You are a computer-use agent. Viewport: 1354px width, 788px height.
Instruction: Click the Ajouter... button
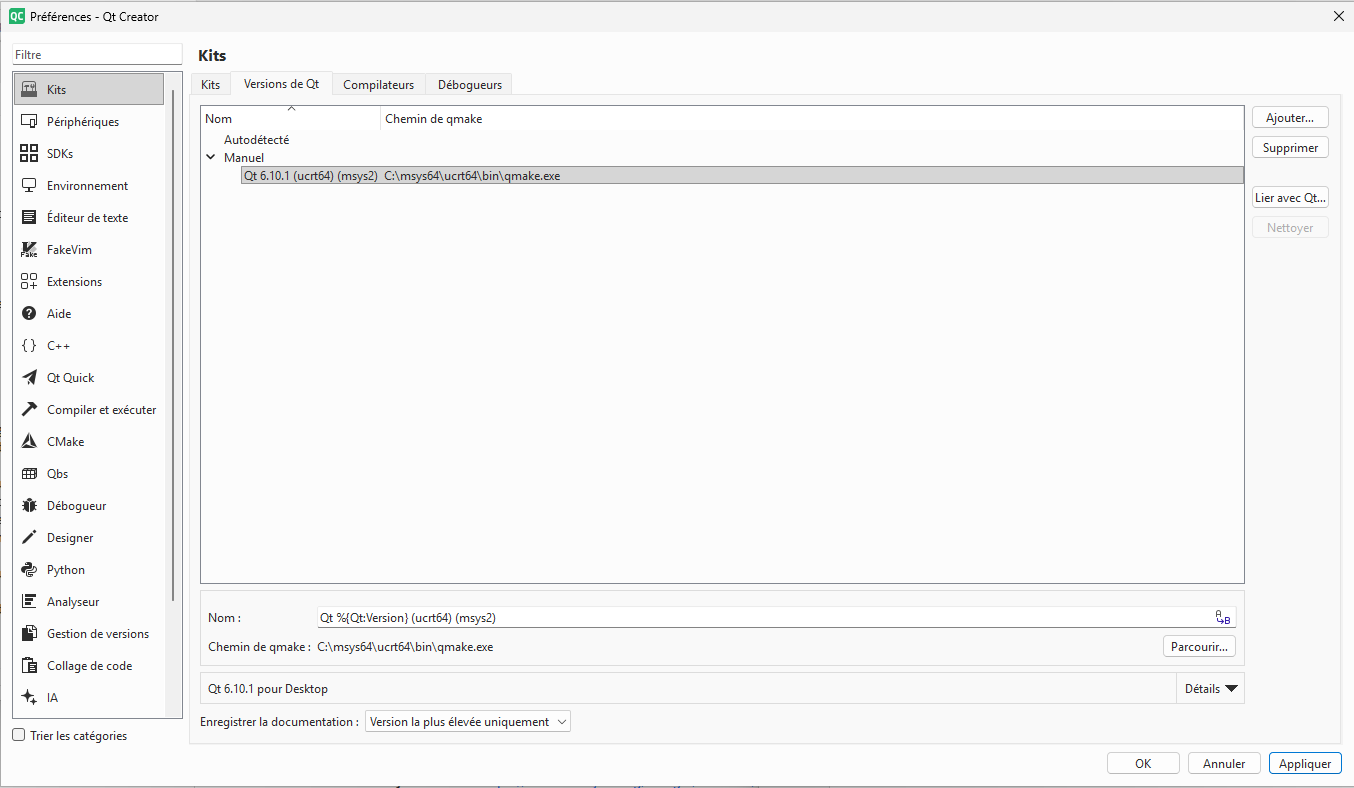tap(1290, 118)
